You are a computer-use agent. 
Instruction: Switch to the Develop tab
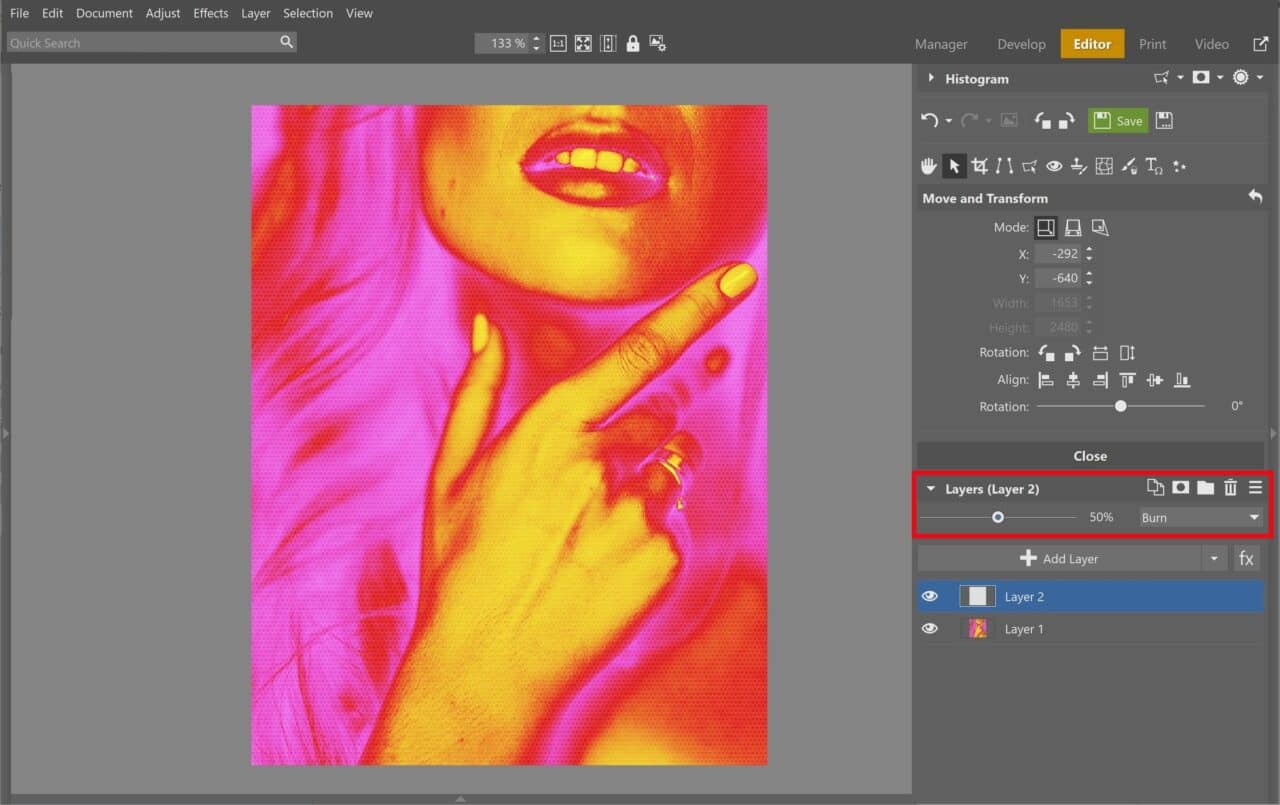1021,44
